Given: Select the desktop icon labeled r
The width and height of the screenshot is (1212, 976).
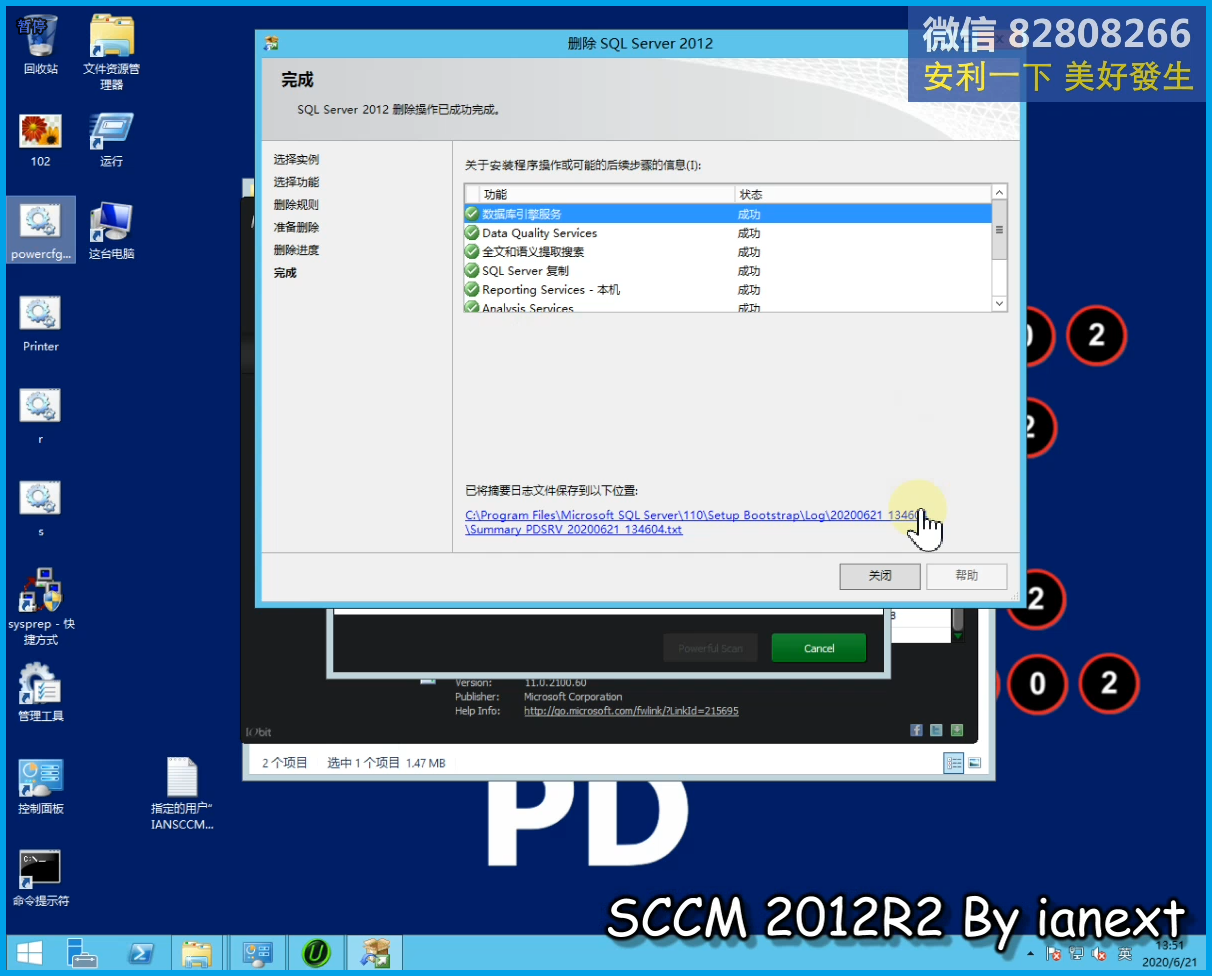Looking at the screenshot, I should click(x=40, y=416).
